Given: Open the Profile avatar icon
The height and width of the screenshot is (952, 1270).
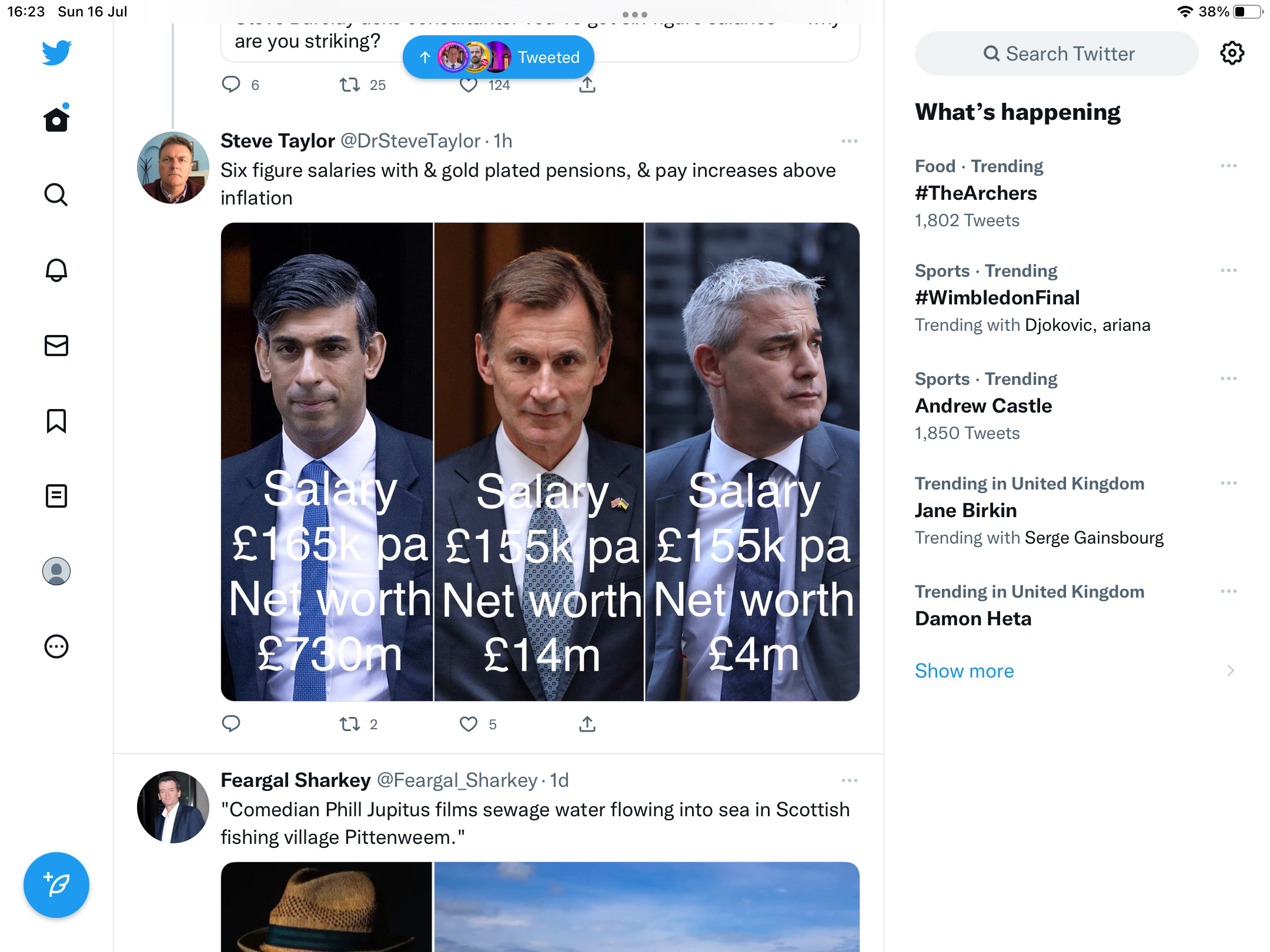Looking at the screenshot, I should [x=56, y=571].
